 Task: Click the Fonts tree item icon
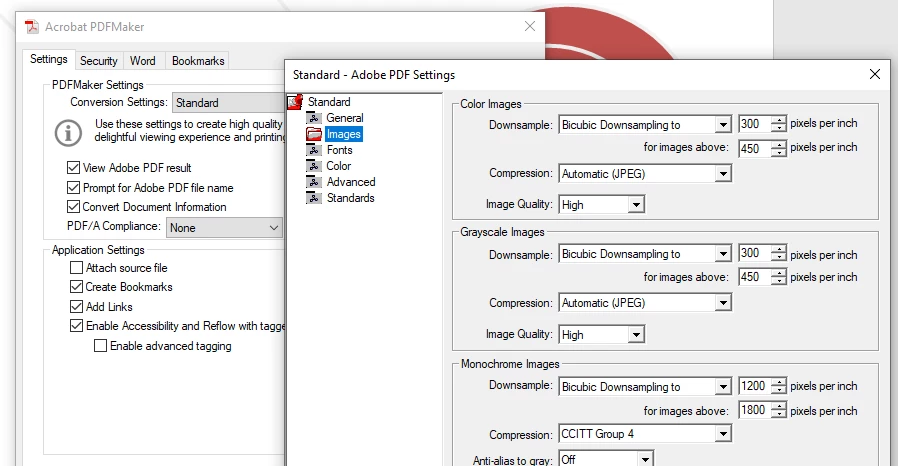[314, 150]
